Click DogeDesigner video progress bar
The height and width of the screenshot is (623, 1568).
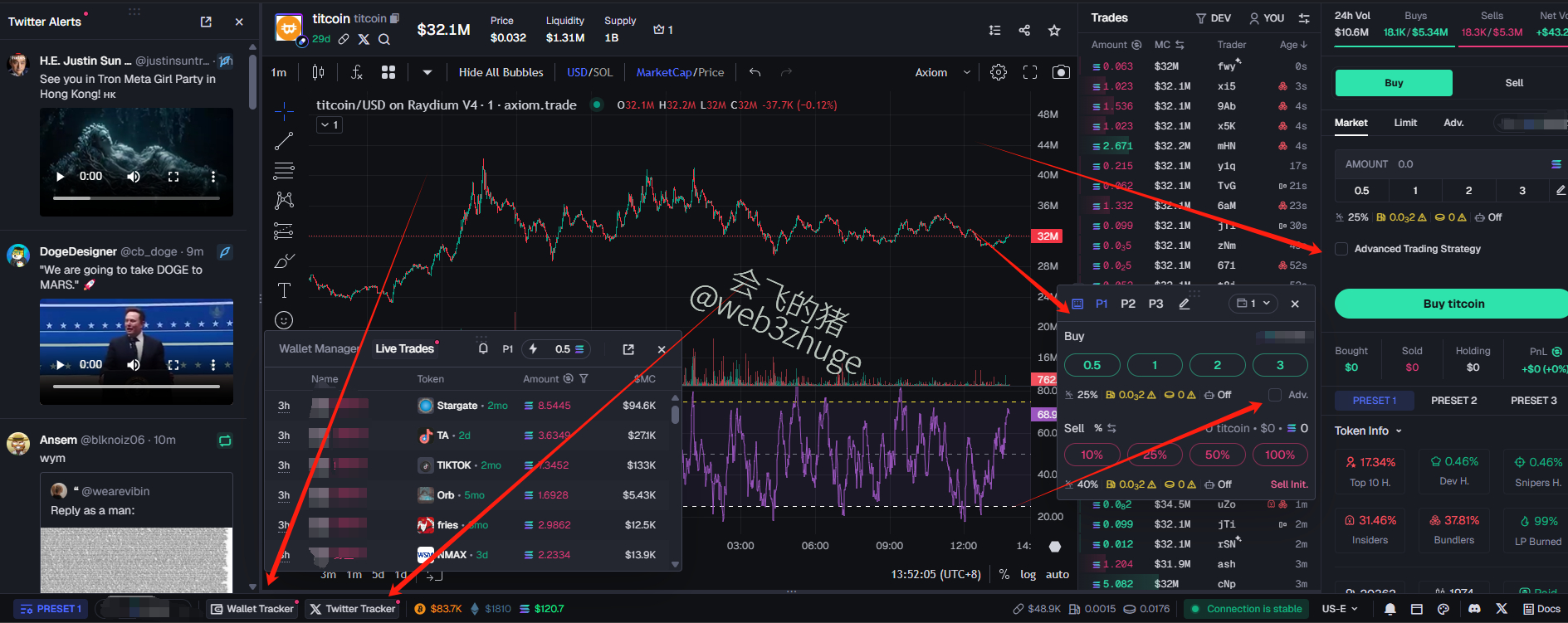[x=136, y=387]
